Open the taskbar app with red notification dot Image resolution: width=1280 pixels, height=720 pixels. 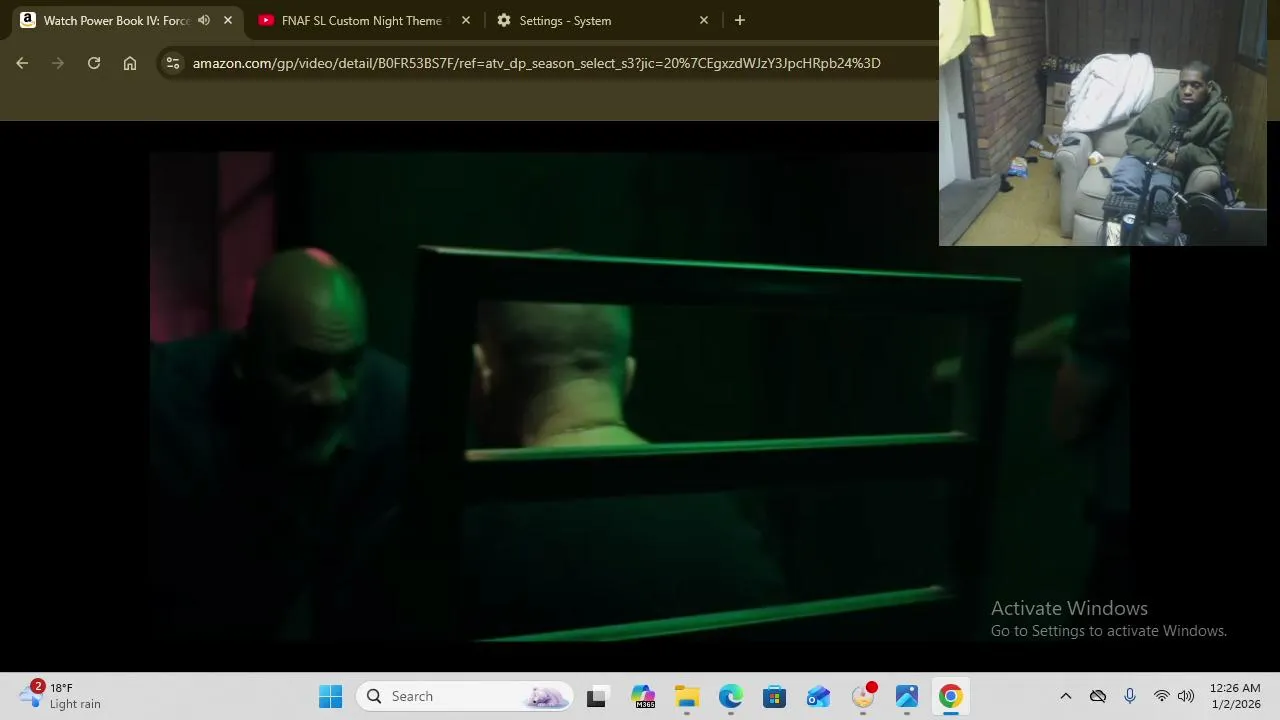pyautogui.click(x=863, y=696)
